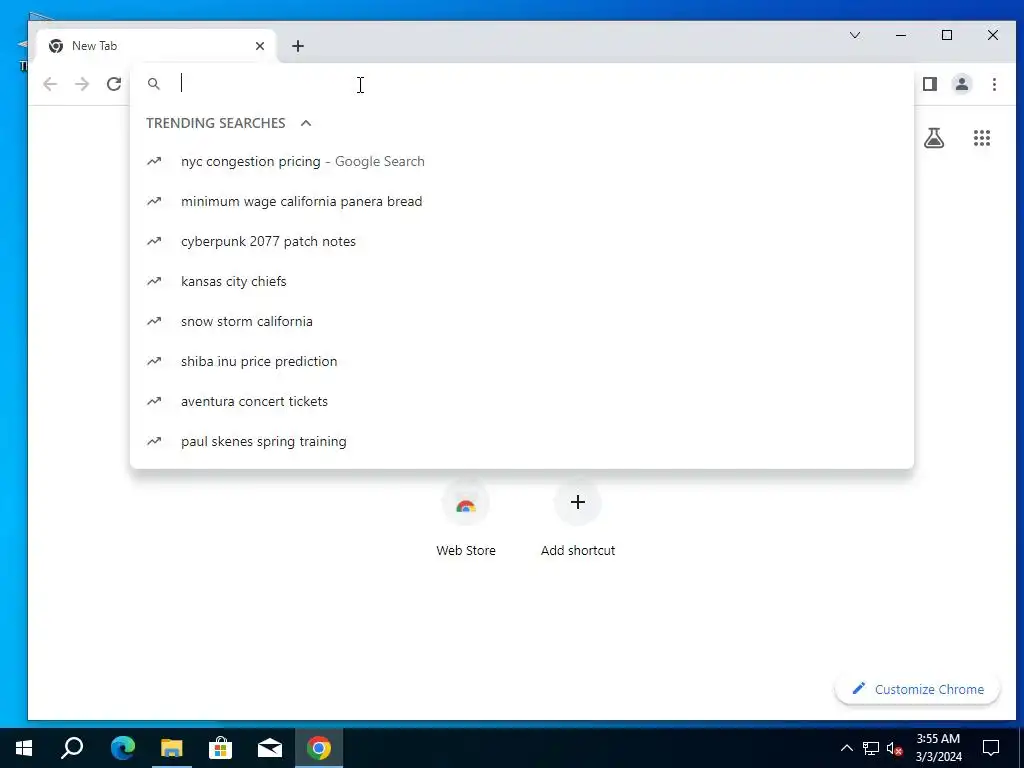Open the Web Store shortcut
The image size is (1024, 768).
[466, 519]
